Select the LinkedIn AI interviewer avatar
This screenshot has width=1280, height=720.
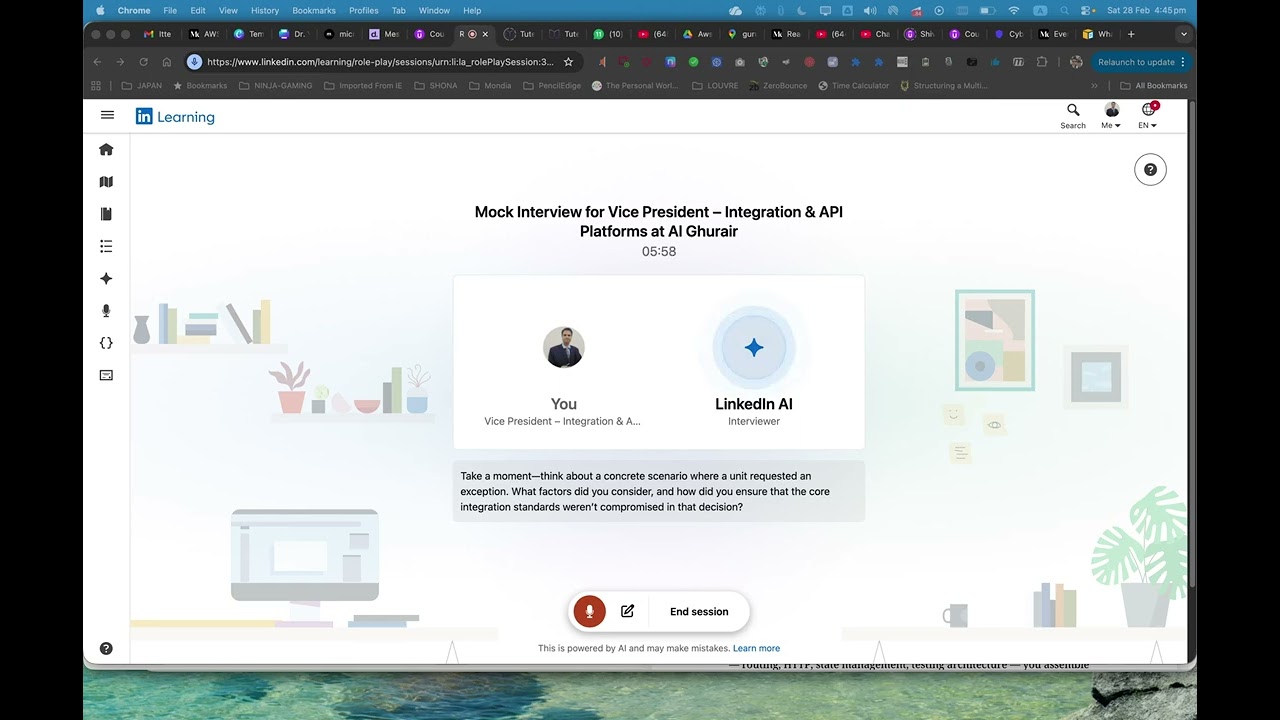[754, 347]
